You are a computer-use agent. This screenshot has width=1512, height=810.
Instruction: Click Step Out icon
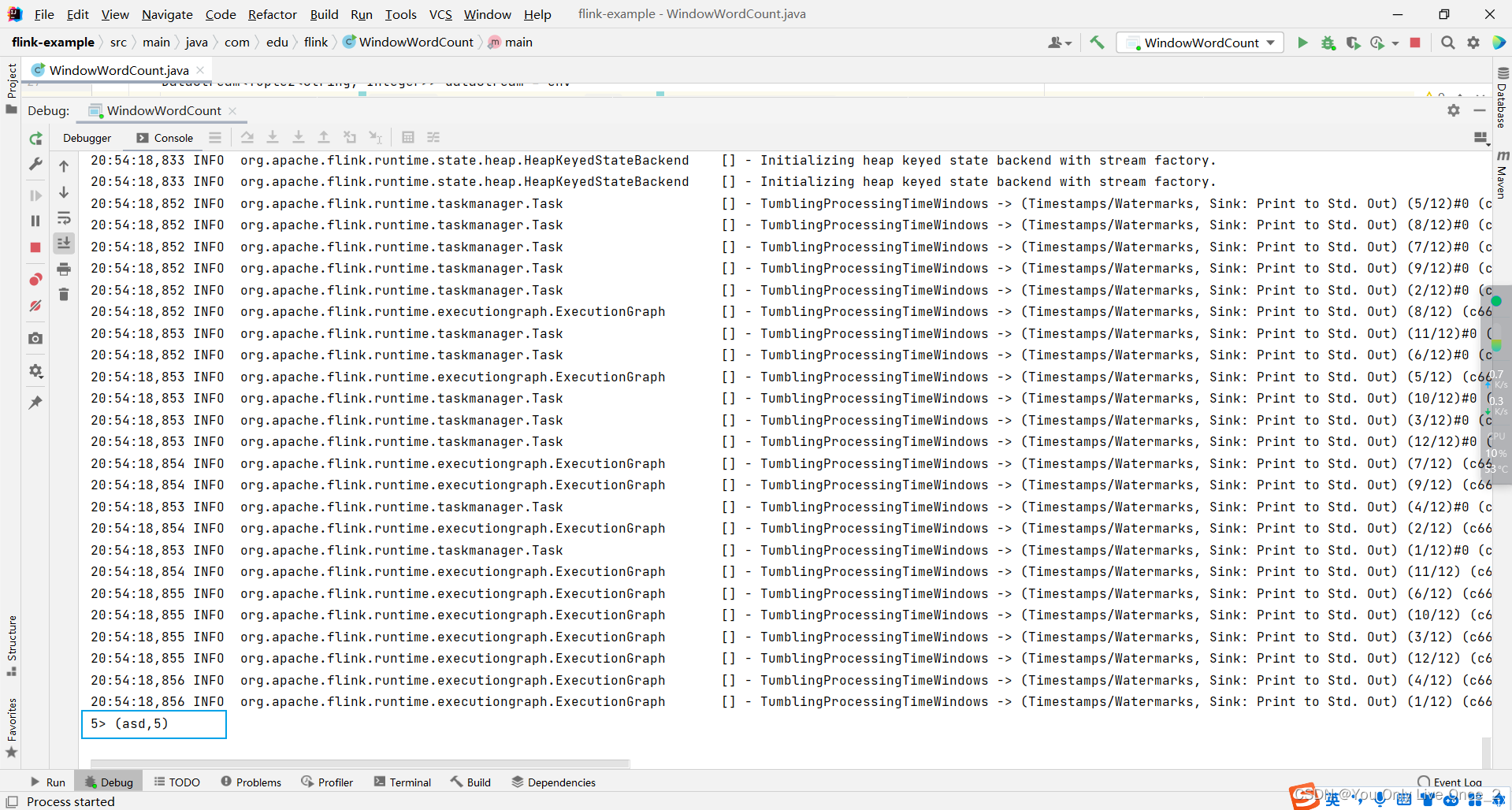pos(324,137)
